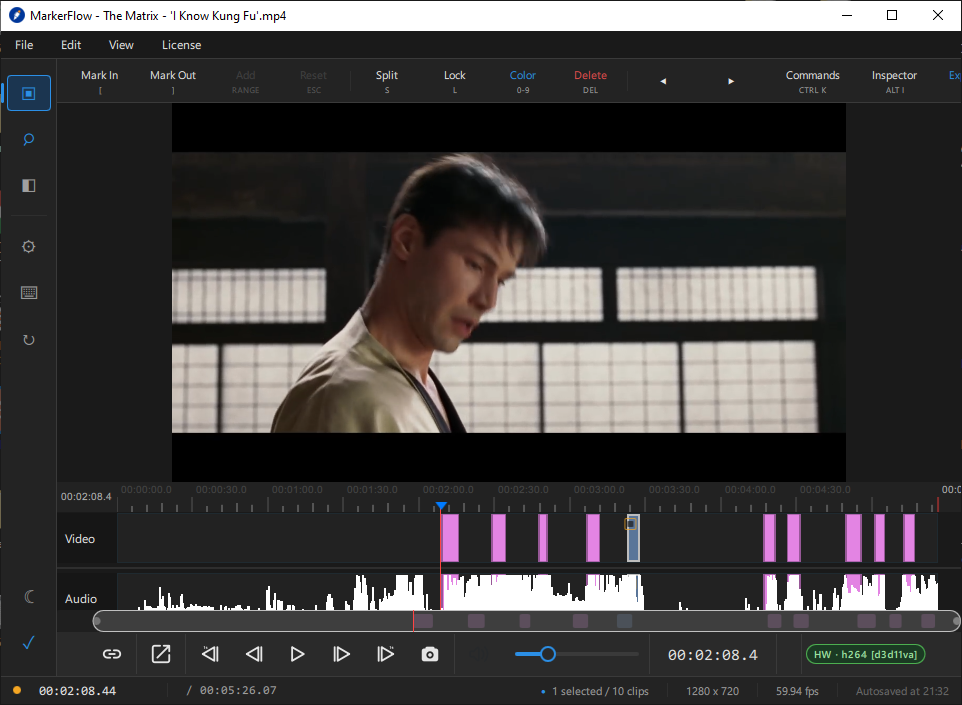
Task: Open the Inspector panel
Action: click(895, 81)
